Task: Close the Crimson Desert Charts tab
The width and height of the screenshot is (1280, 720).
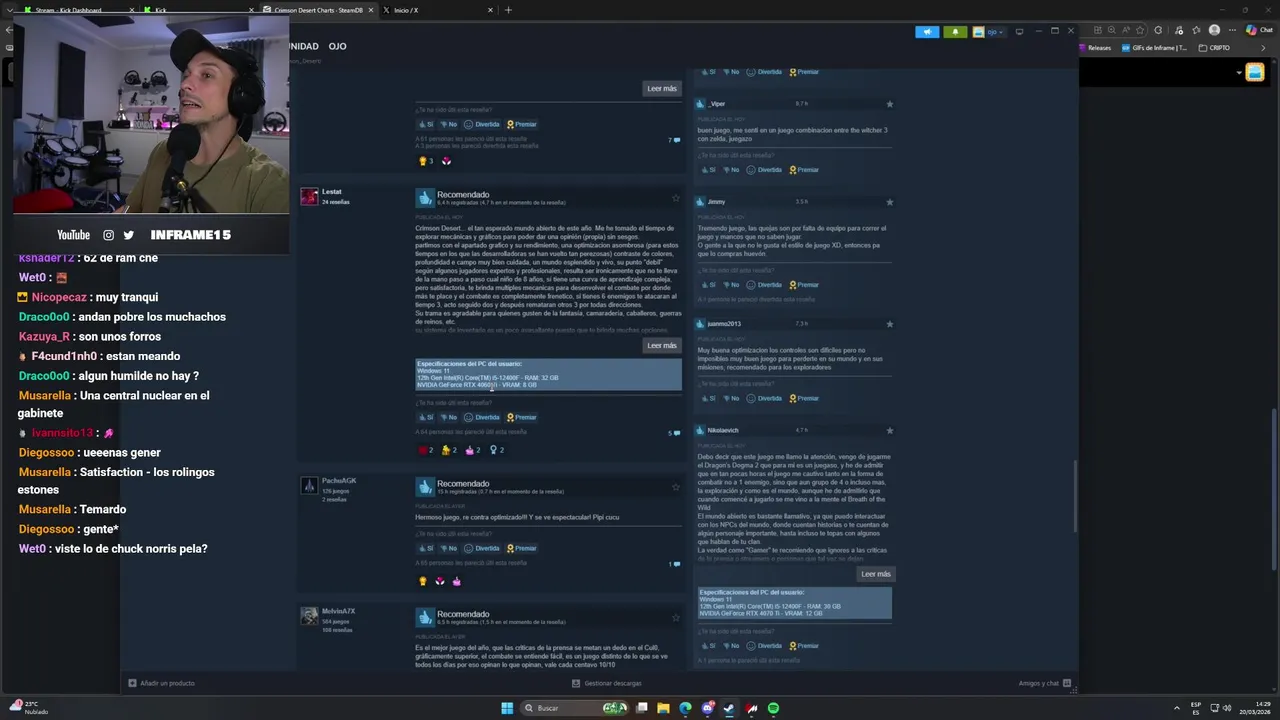Action: coord(371,10)
